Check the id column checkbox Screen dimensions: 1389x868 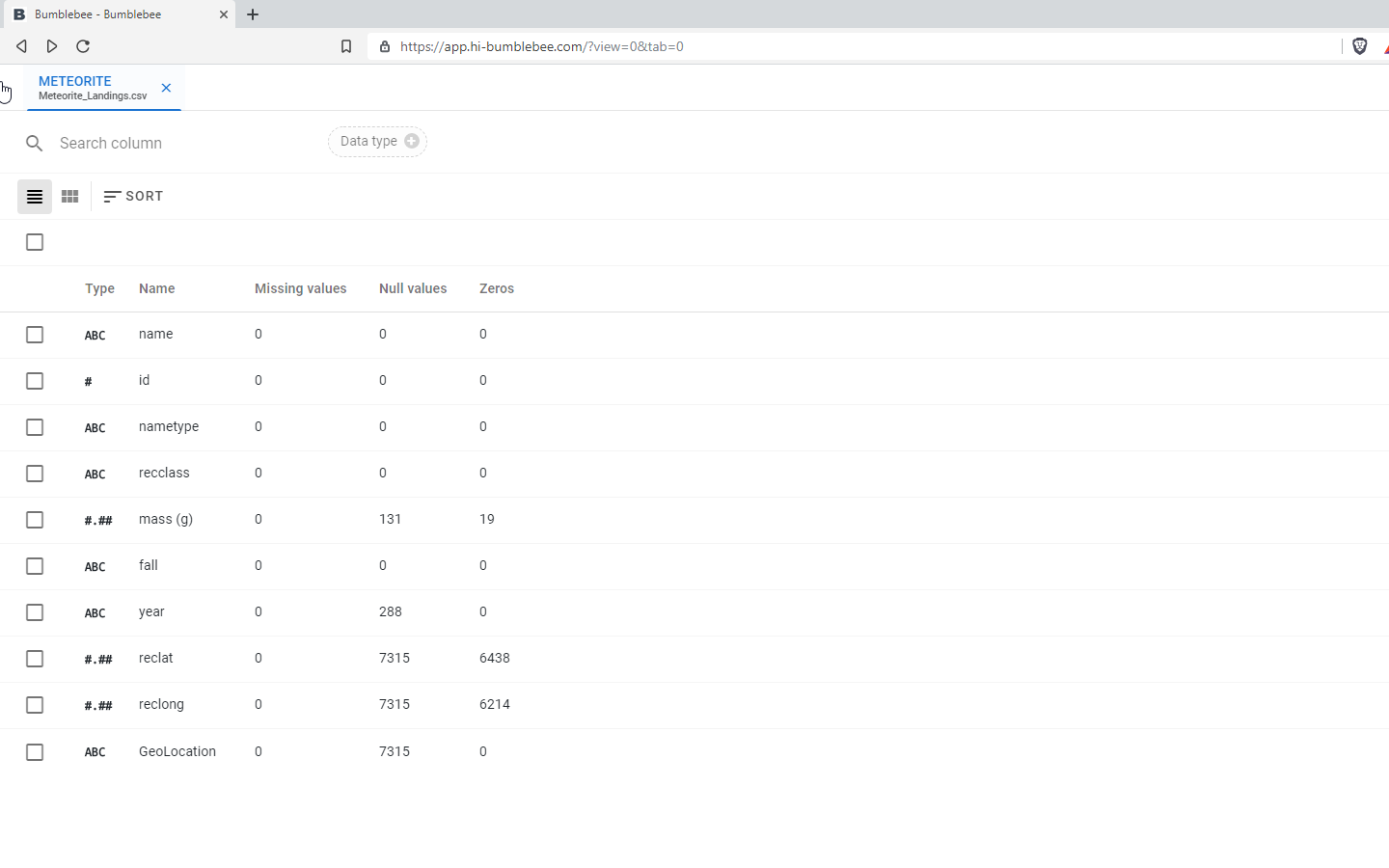pos(35,381)
